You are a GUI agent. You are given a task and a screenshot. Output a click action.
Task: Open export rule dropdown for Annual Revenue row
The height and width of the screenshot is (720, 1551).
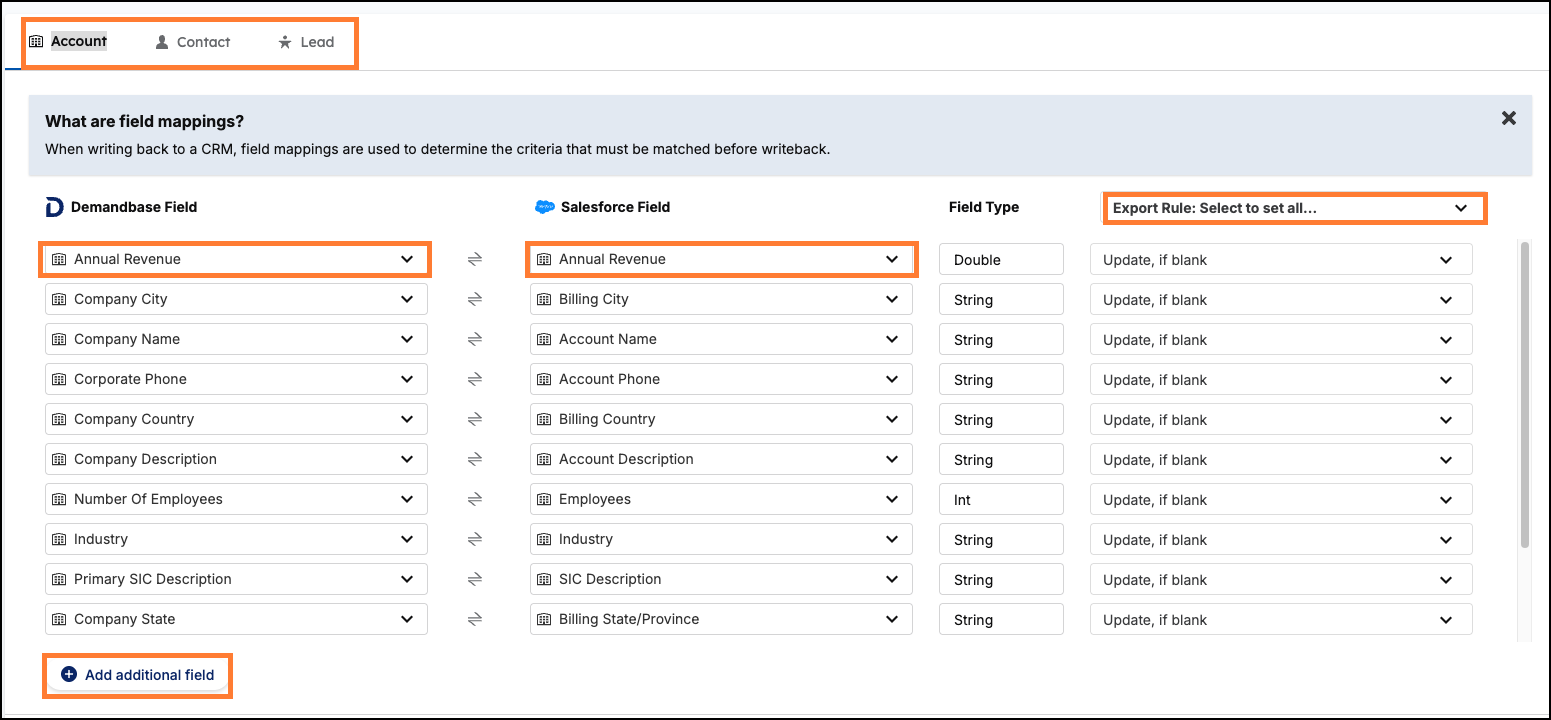coord(1281,259)
